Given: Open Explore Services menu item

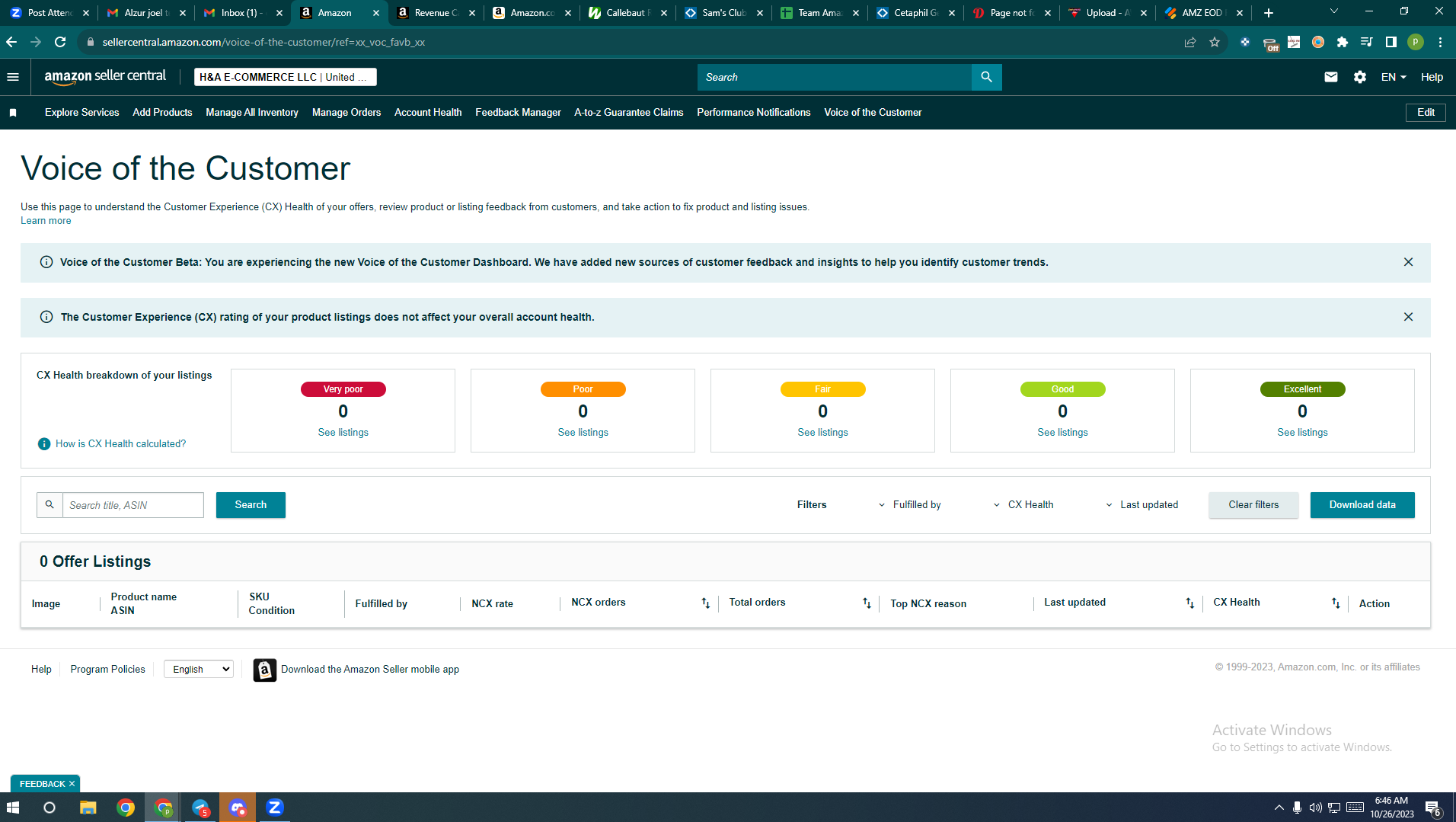Looking at the screenshot, I should 82,113.
